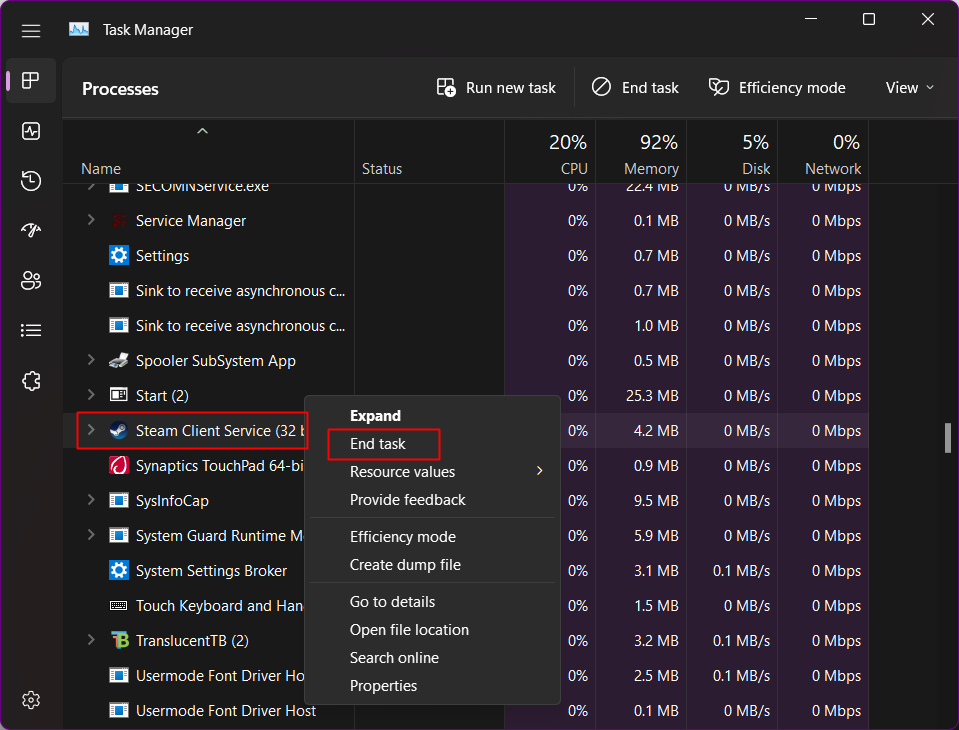Open the Users page in sidebar
The height and width of the screenshot is (730, 959).
click(x=31, y=281)
